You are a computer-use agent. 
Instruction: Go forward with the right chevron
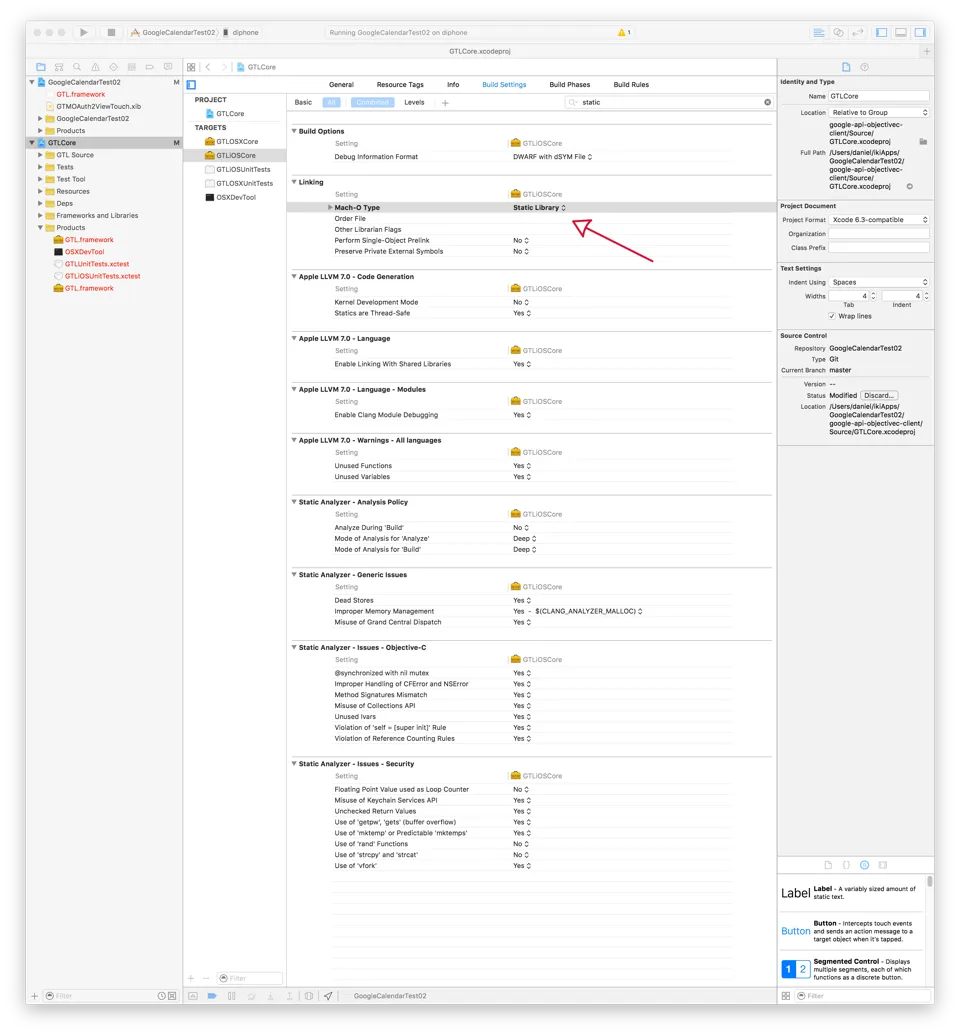pos(224,67)
